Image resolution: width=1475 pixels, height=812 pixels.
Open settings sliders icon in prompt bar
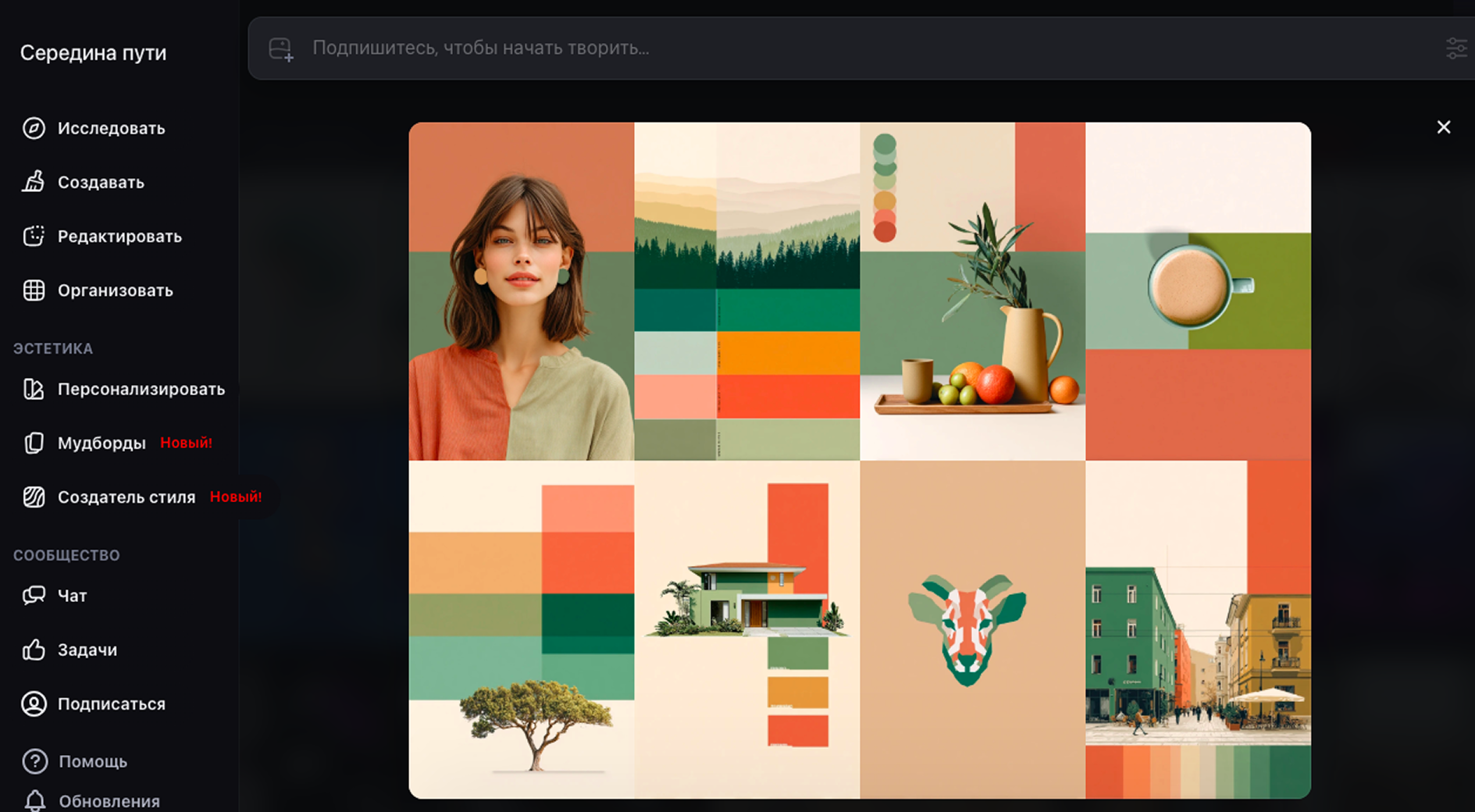tap(1456, 48)
